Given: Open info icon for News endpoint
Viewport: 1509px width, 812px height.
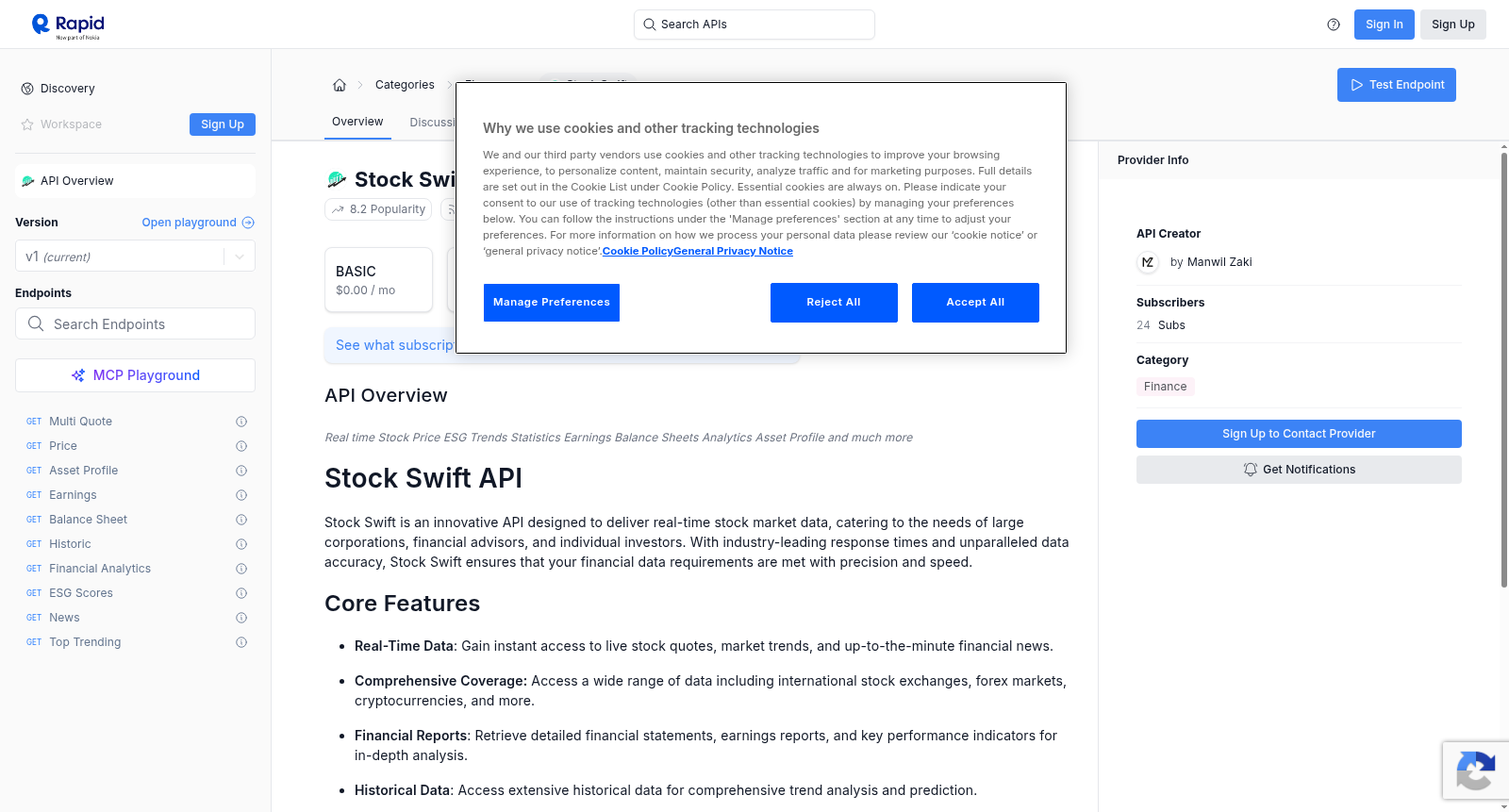Looking at the screenshot, I should (x=241, y=618).
